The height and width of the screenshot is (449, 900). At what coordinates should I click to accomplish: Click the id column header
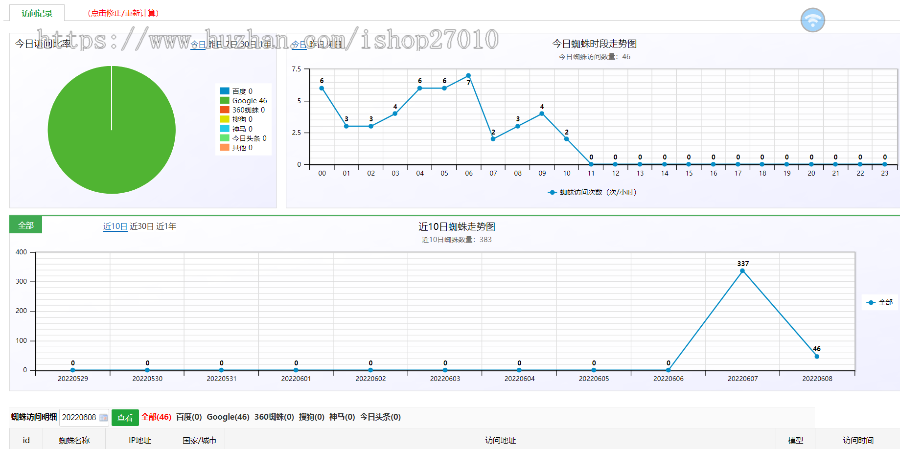(x=26, y=440)
